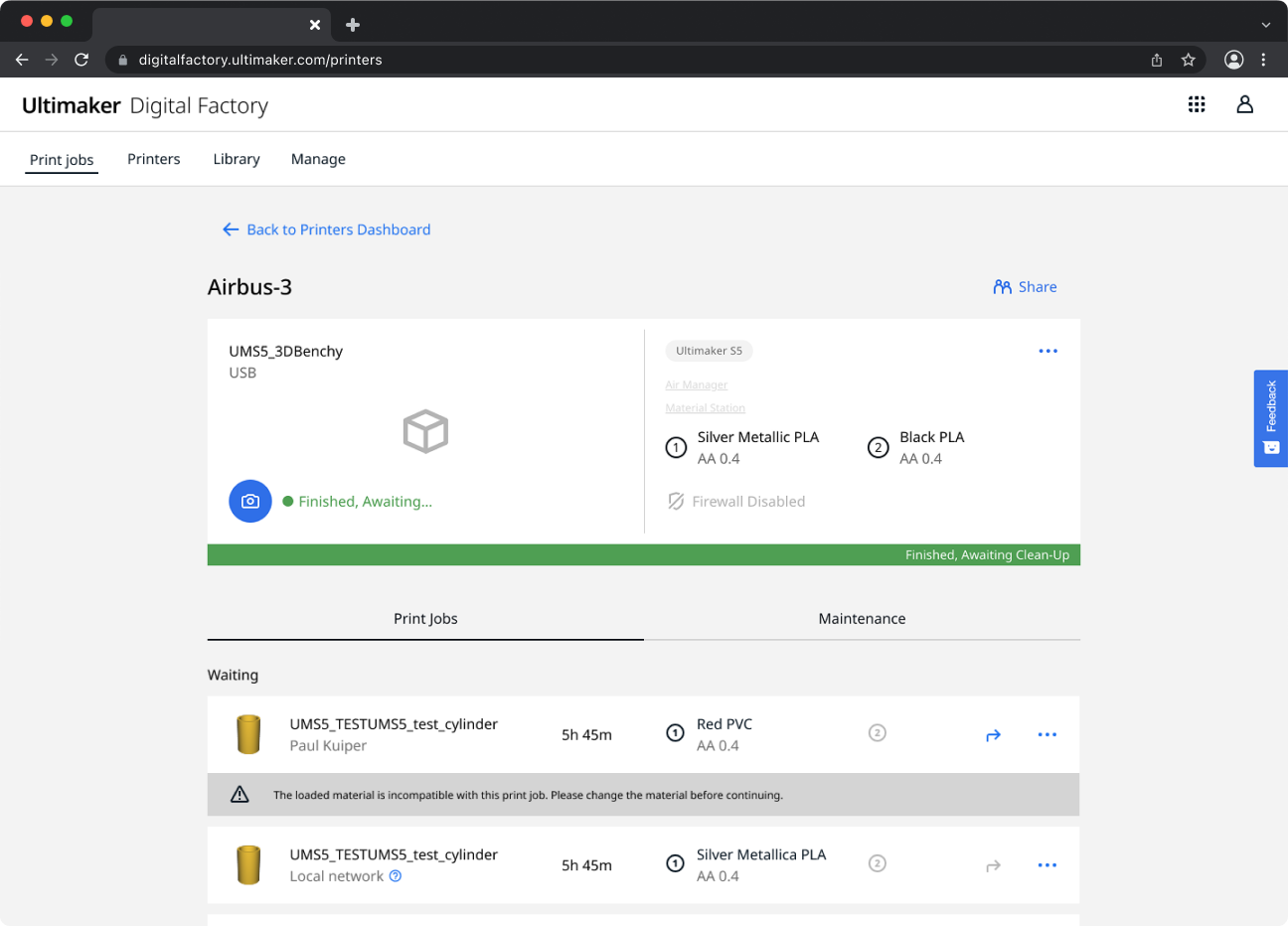Viewport: 1288px width, 926px height.
Task: Open more options for Silver Metallica PLA job
Action: point(1046,865)
